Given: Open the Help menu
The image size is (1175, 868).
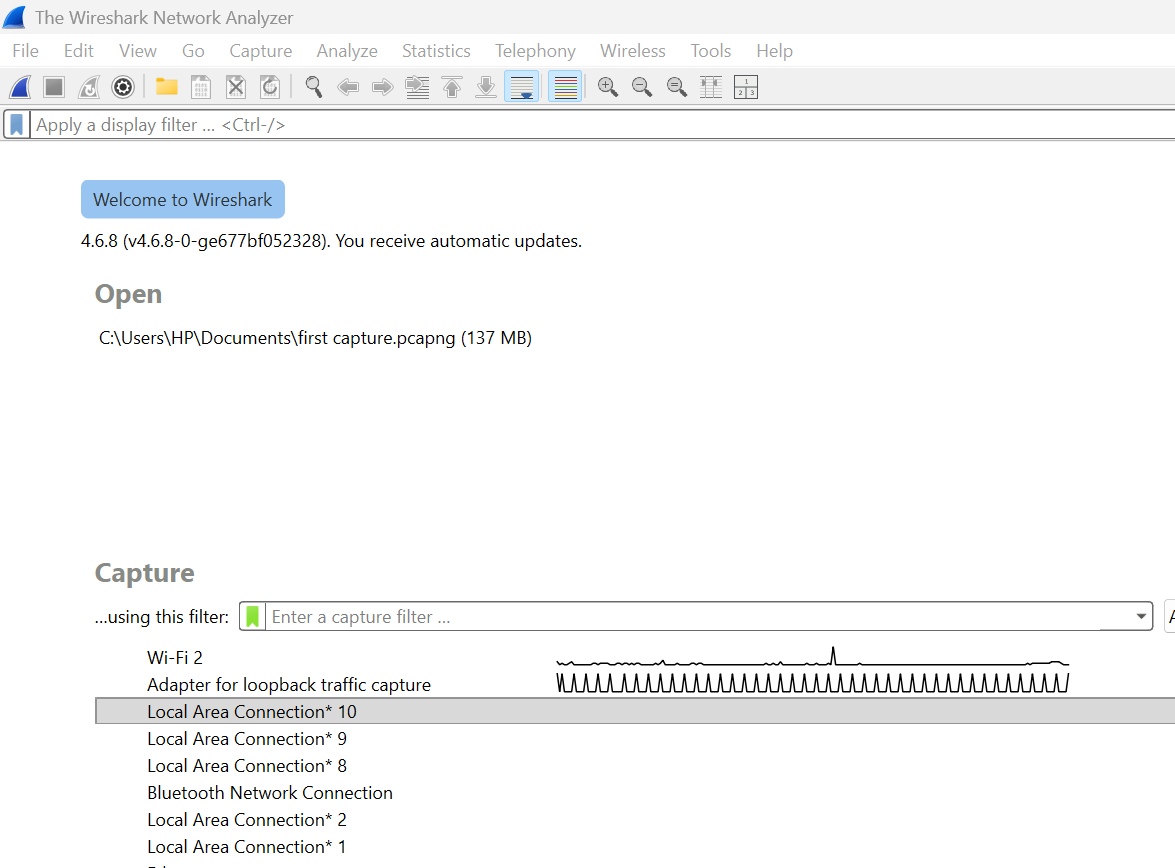Looking at the screenshot, I should click(774, 51).
